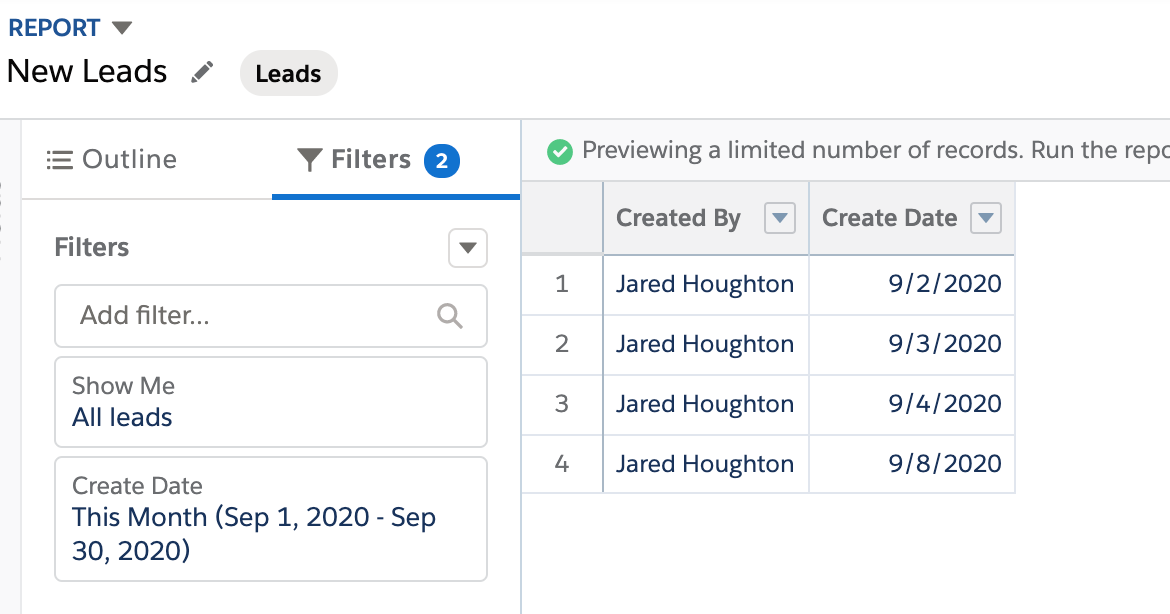Expand the Created By column menu
The image size is (1170, 614).
[x=779, y=218]
